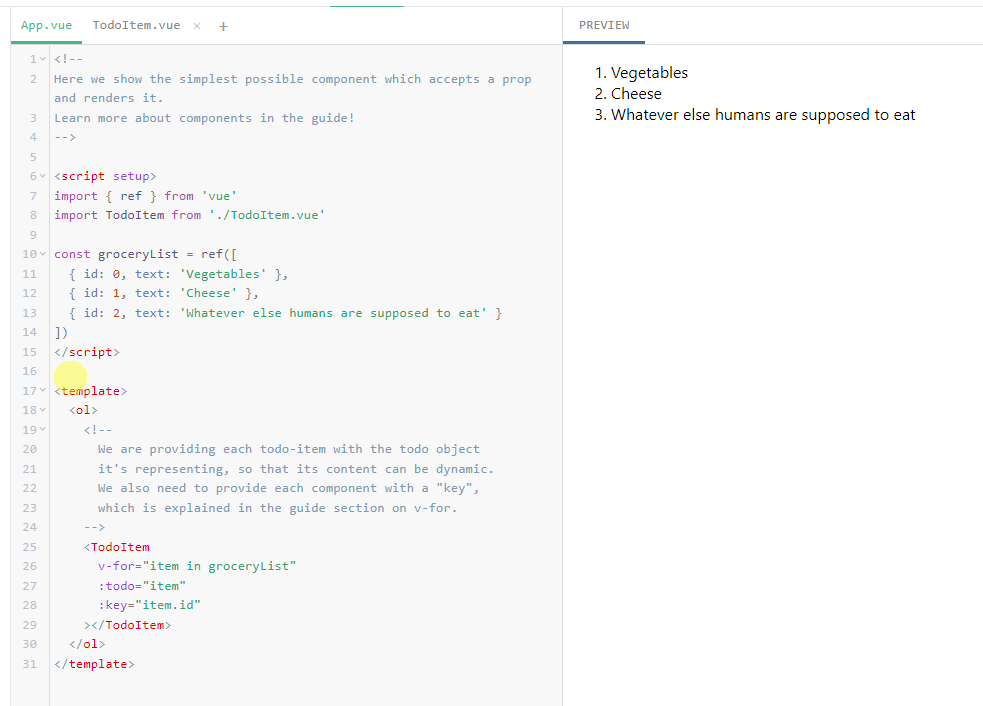983x706 pixels.
Task: Fold the template block at line 17
Action: point(43,391)
